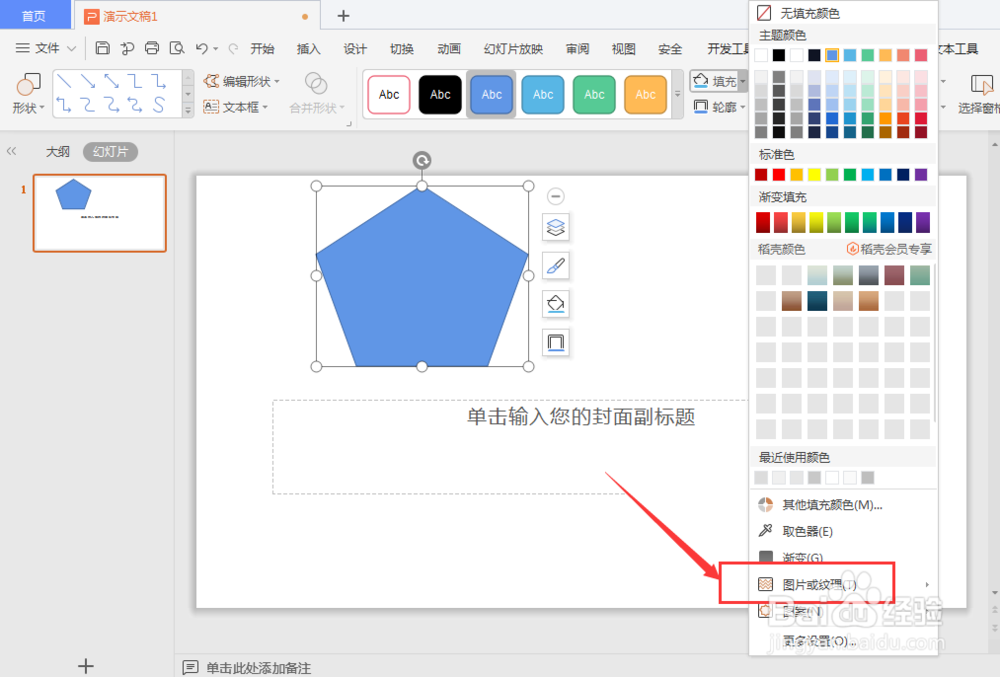Open the 设计 ribbon tab

(x=355, y=49)
